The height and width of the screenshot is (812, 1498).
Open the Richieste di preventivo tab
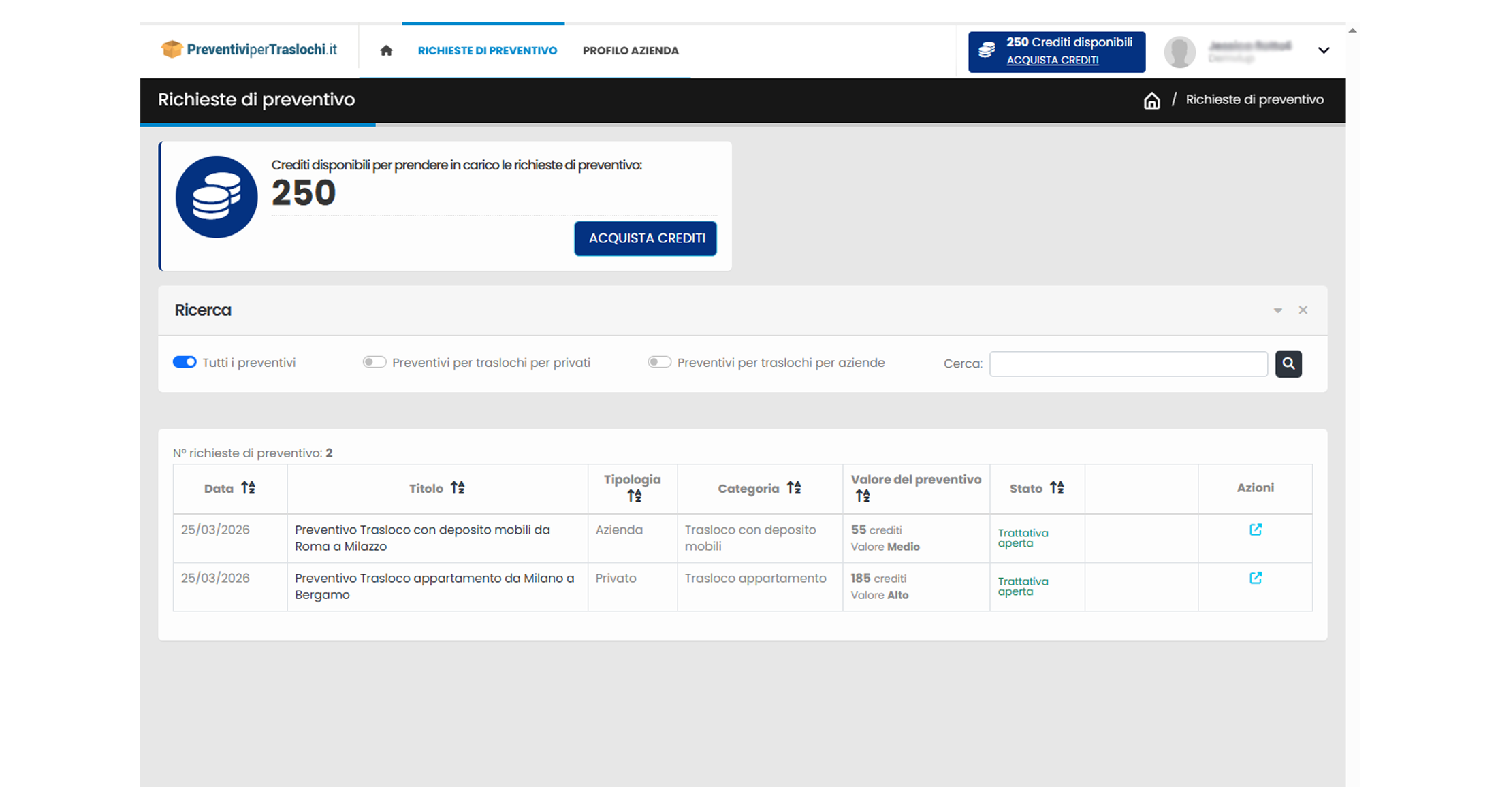click(487, 50)
